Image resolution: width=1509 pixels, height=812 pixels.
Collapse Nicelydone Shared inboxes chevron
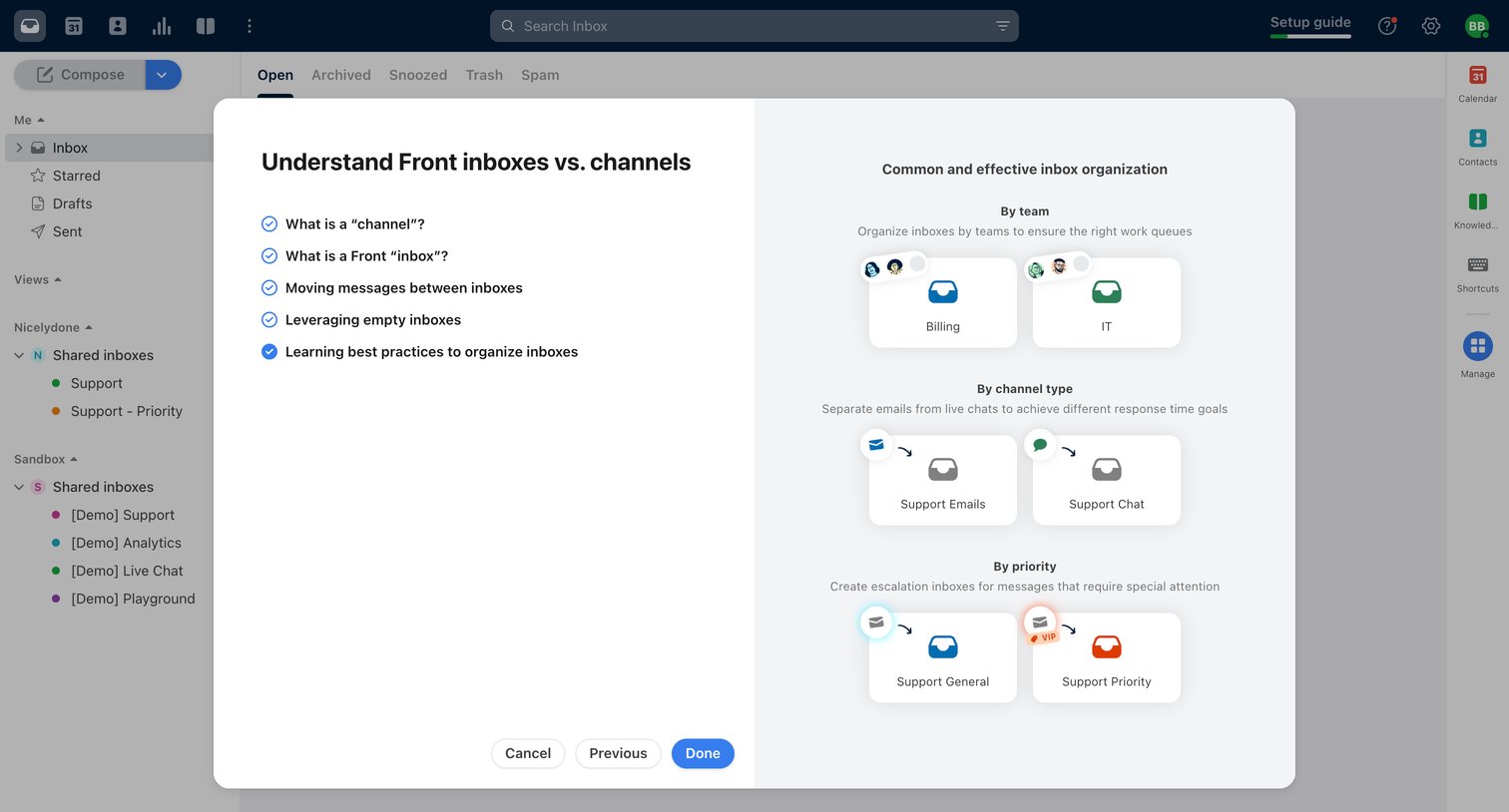19,355
